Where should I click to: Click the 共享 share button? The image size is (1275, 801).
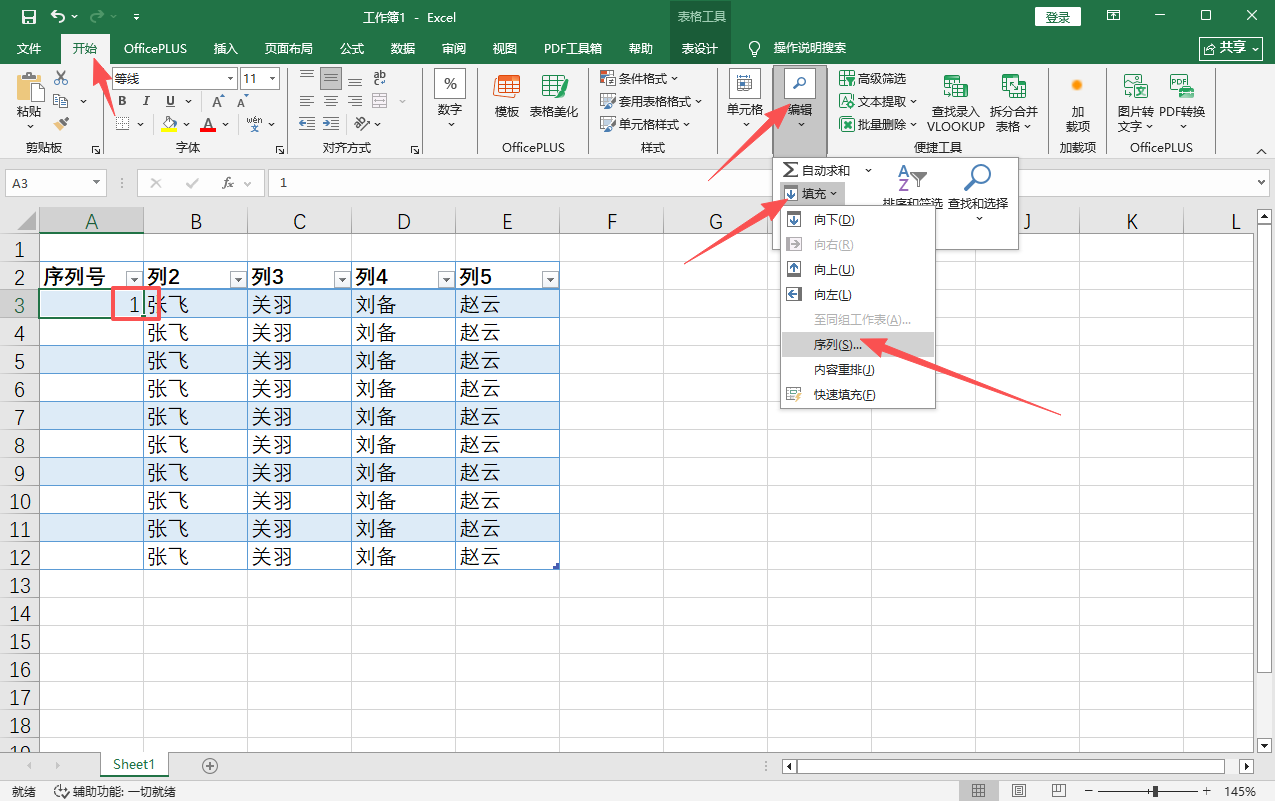point(1229,48)
